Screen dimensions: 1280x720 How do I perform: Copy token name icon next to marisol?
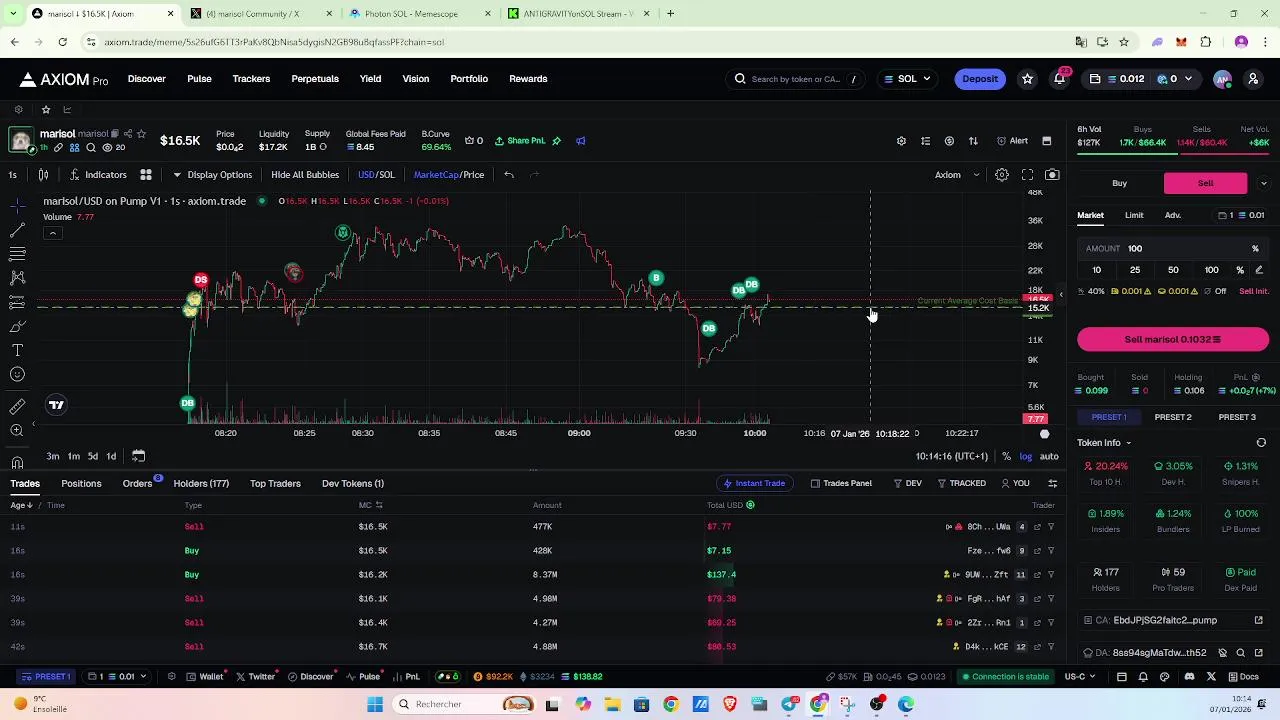tap(115, 134)
